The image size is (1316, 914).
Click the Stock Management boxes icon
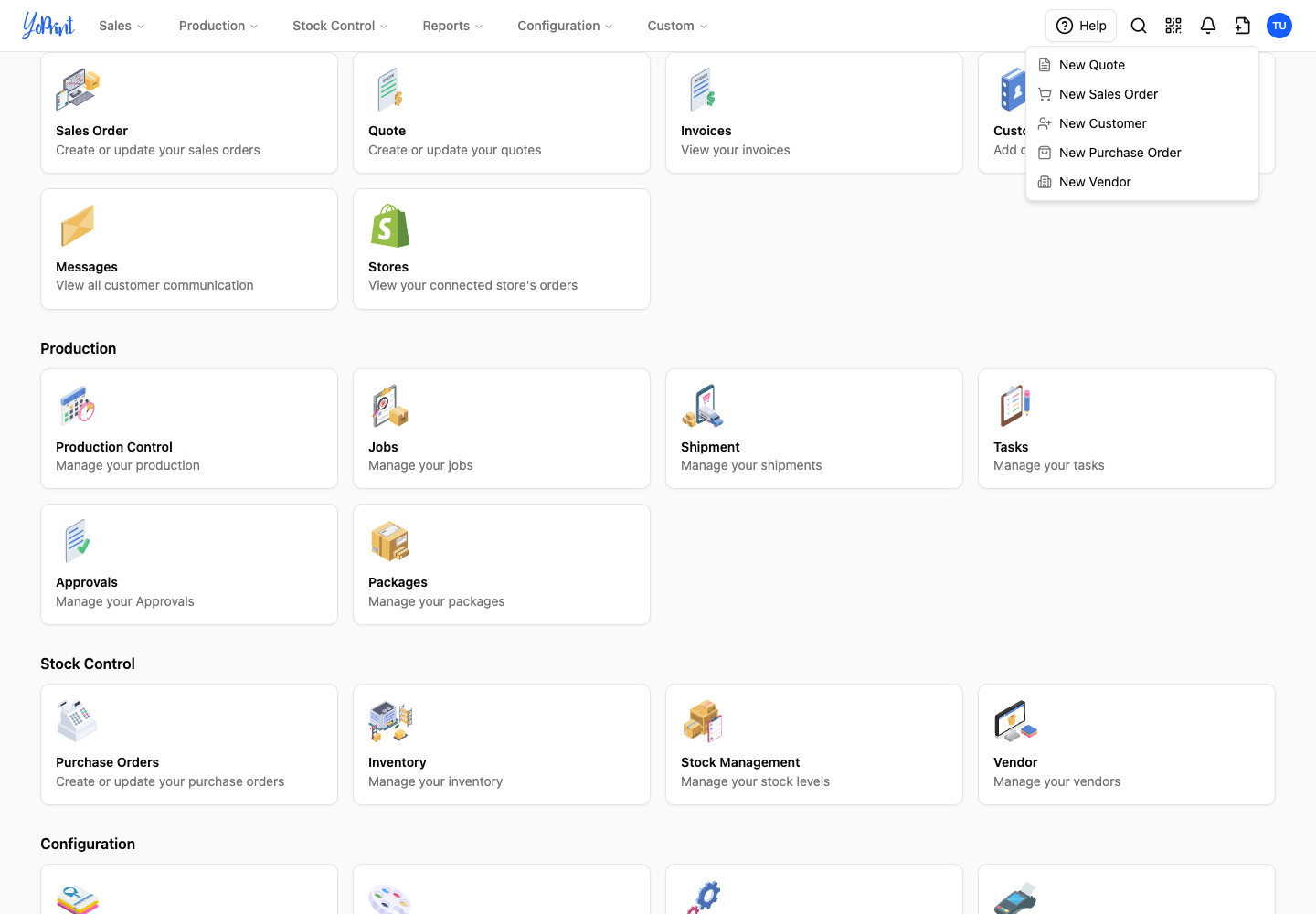point(703,721)
